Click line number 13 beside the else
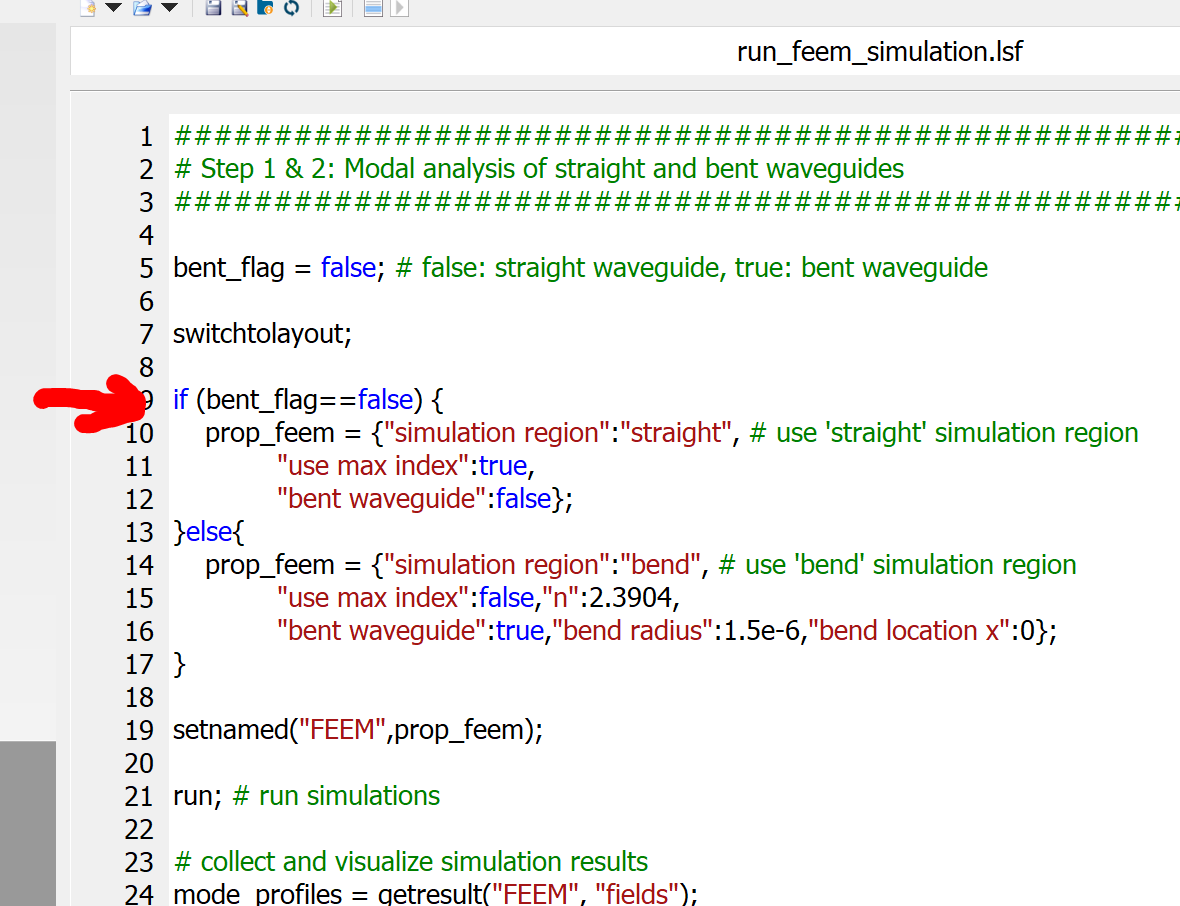 pyautogui.click(x=140, y=532)
